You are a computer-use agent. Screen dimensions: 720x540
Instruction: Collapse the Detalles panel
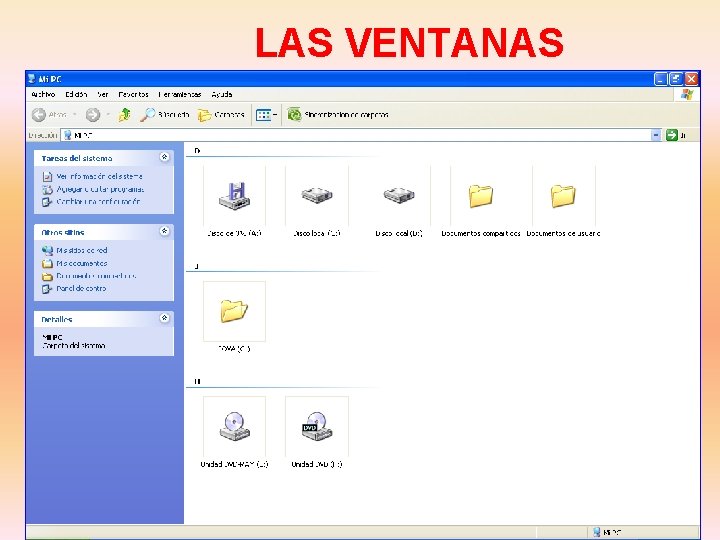[164, 318]
